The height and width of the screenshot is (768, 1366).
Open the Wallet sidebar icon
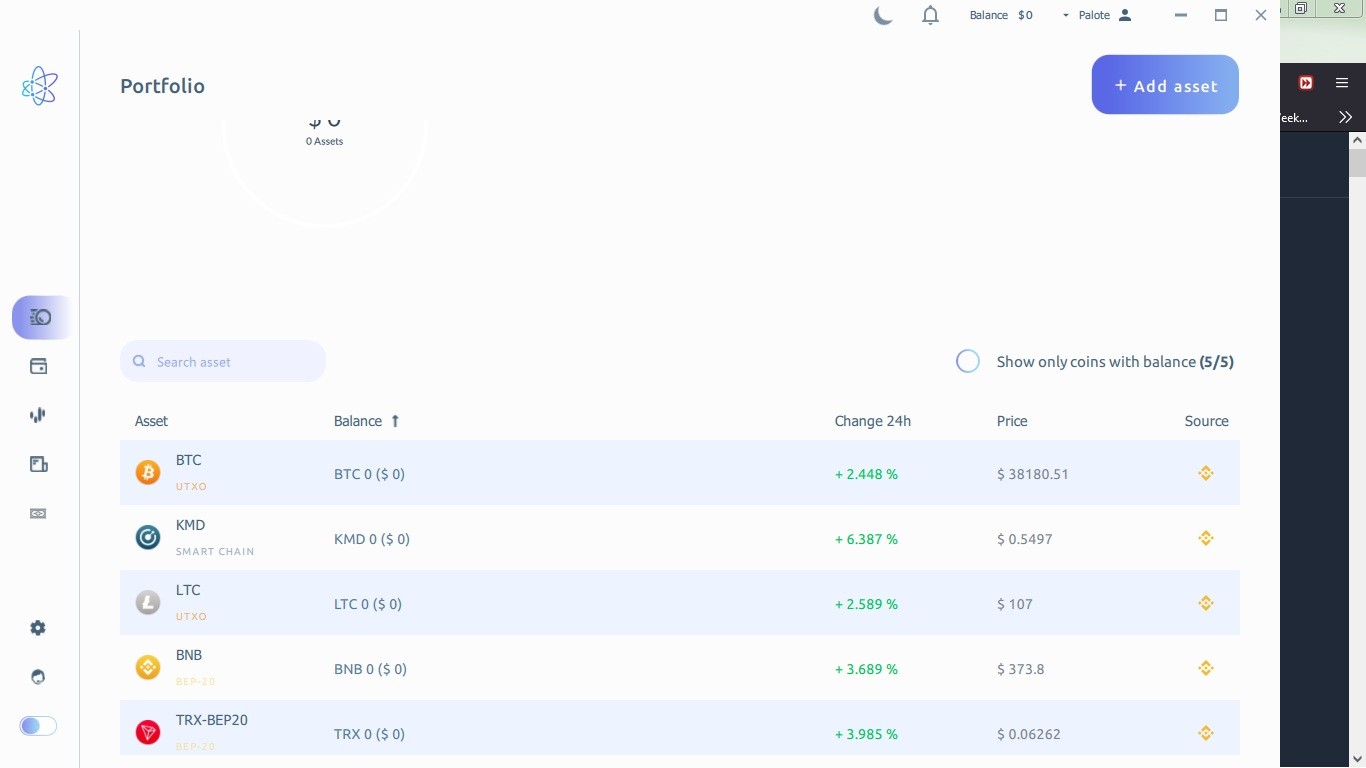(38, 366)
